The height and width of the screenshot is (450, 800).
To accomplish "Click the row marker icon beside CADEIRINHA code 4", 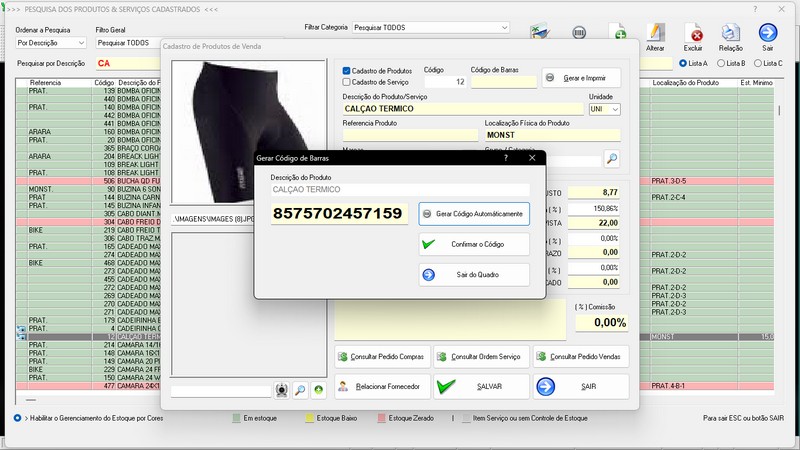I will point(21,329).
